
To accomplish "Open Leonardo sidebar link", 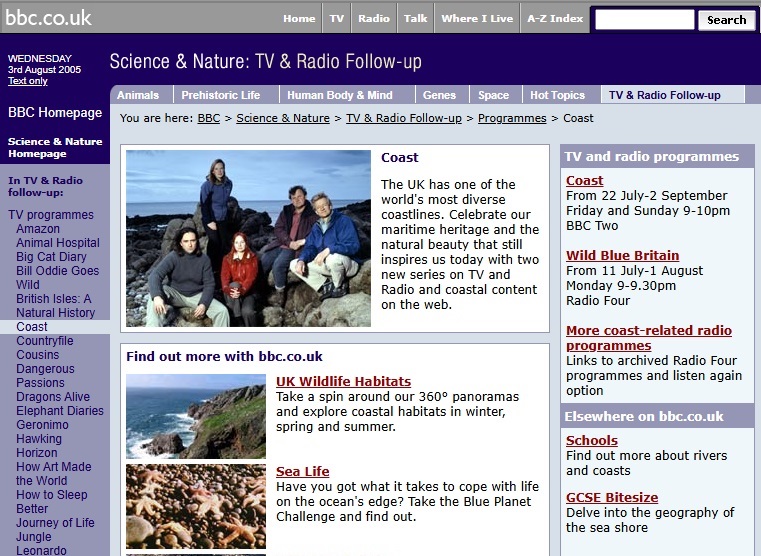I will click(x=41, y=550).
